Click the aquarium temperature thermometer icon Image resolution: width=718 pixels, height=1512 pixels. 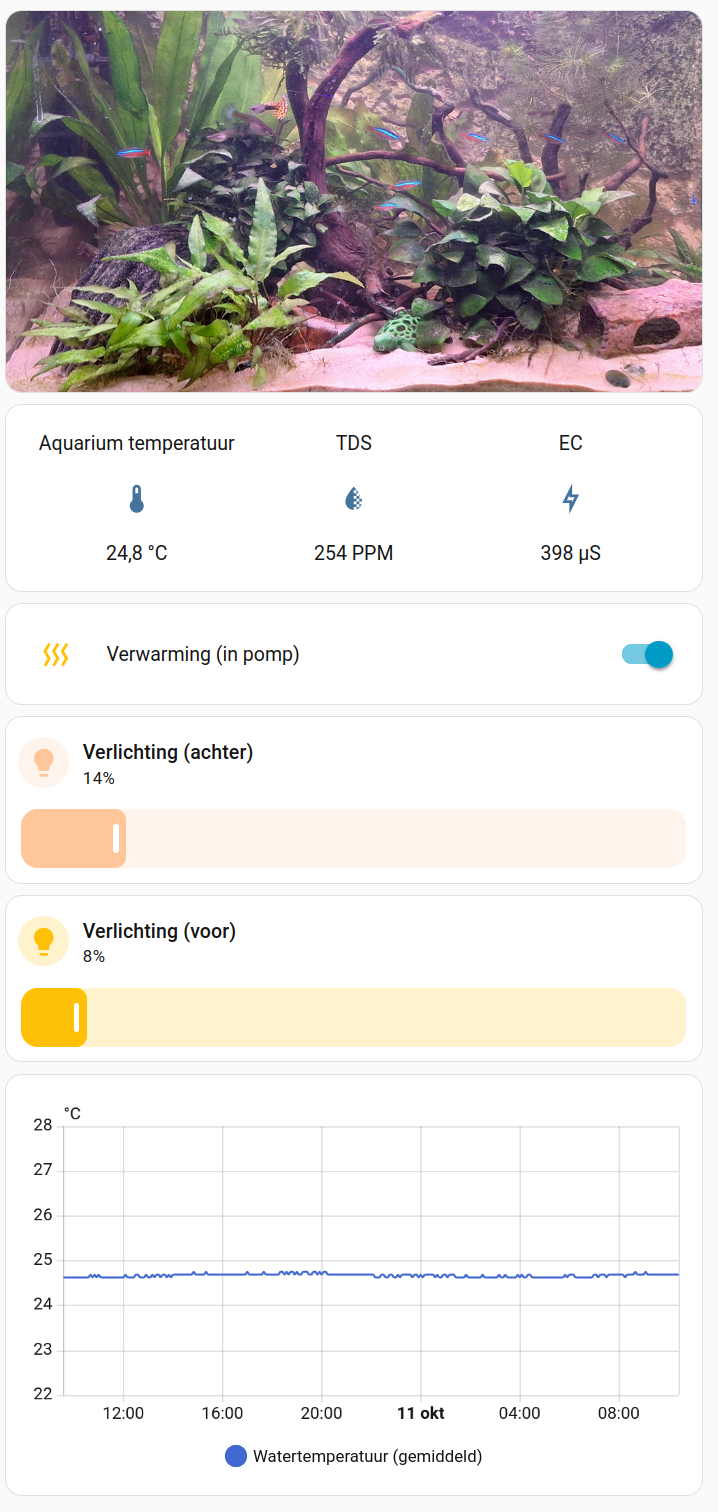(x=137, y=499)
